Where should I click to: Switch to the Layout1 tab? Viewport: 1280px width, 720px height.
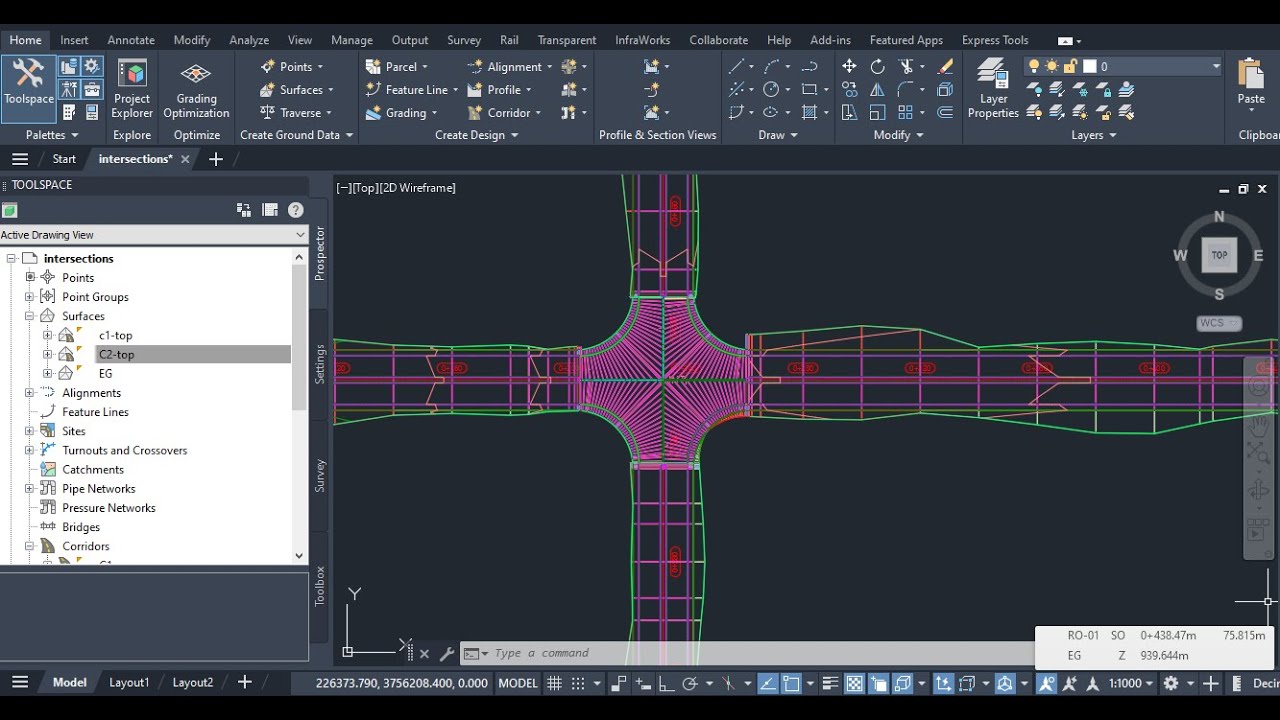[x=129, y=682]
